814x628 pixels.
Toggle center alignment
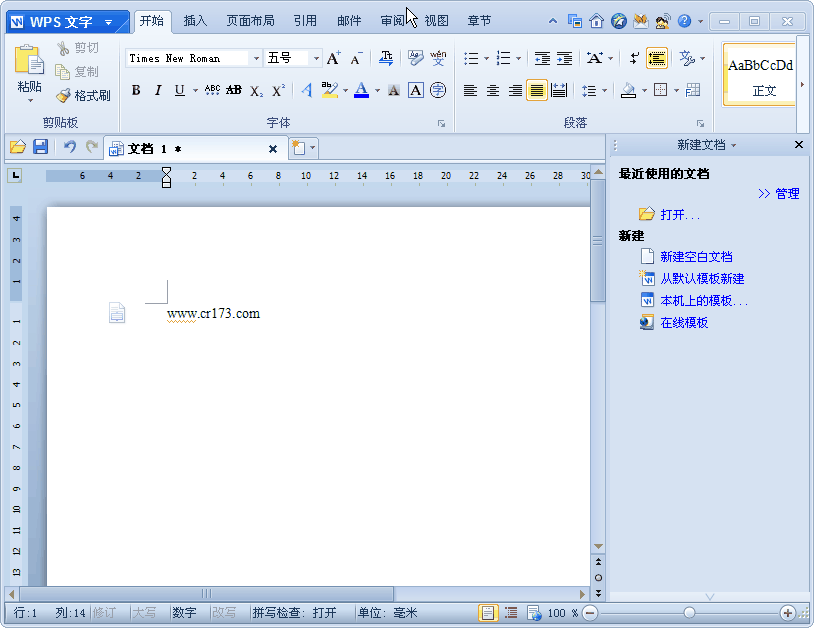coord(493,90)
